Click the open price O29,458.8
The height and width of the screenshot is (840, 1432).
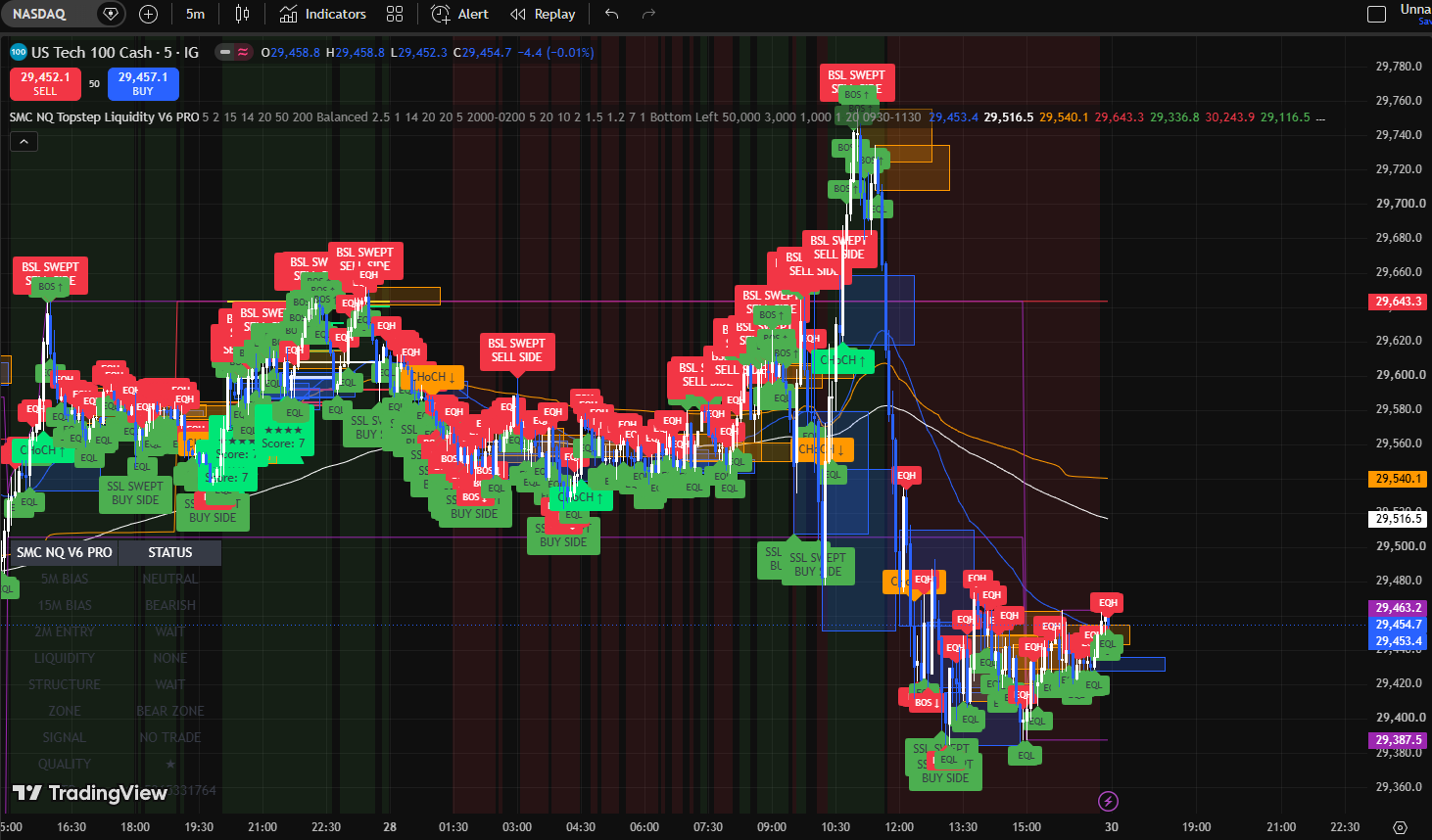click(x=291, y=52)
